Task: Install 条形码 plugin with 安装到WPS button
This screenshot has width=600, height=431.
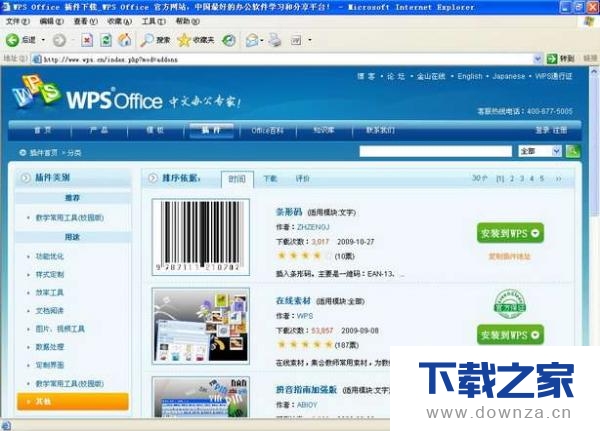Action: [x=510, y=233]
